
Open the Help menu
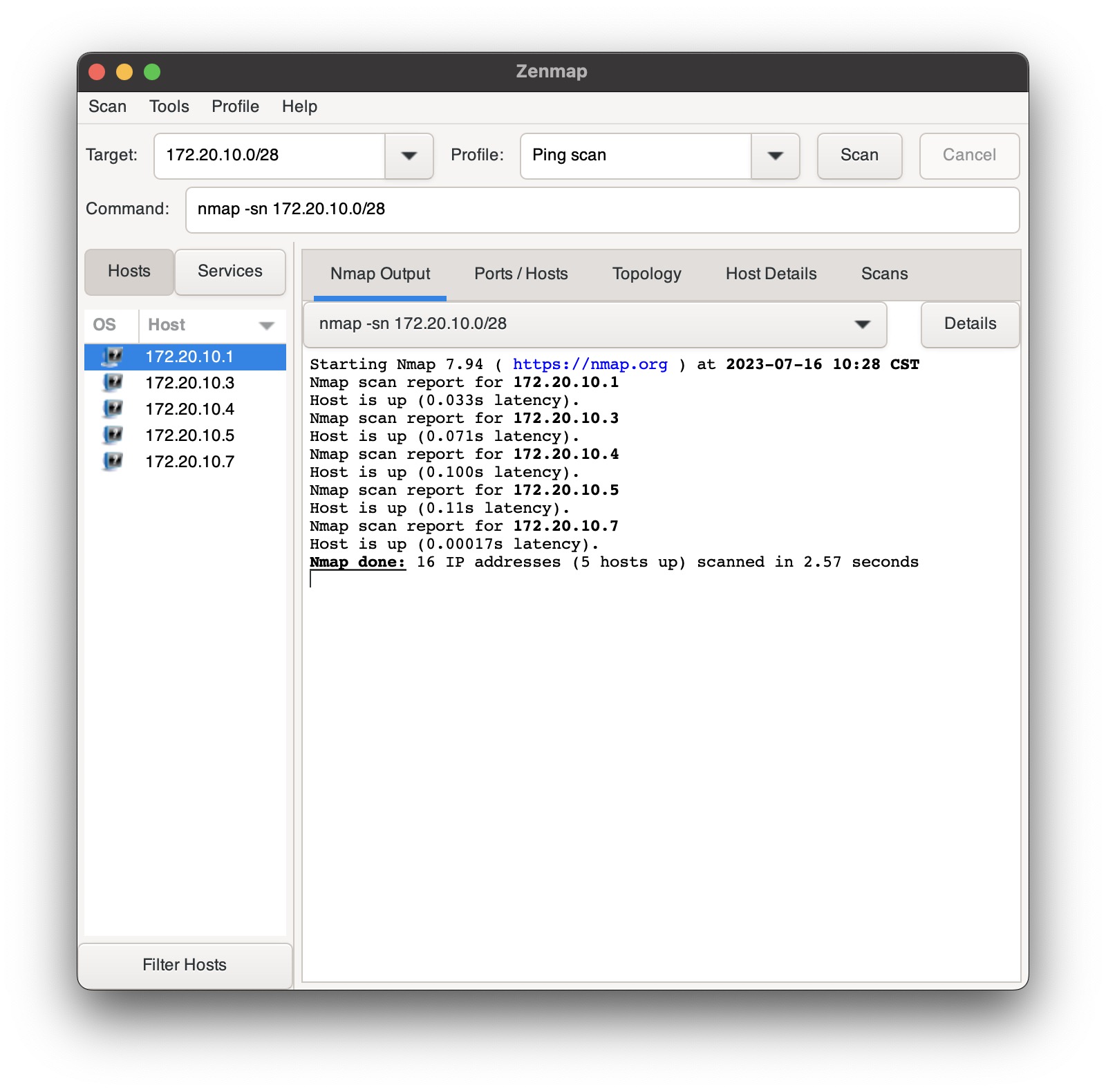pyautogui.click(x=299, y=106)
